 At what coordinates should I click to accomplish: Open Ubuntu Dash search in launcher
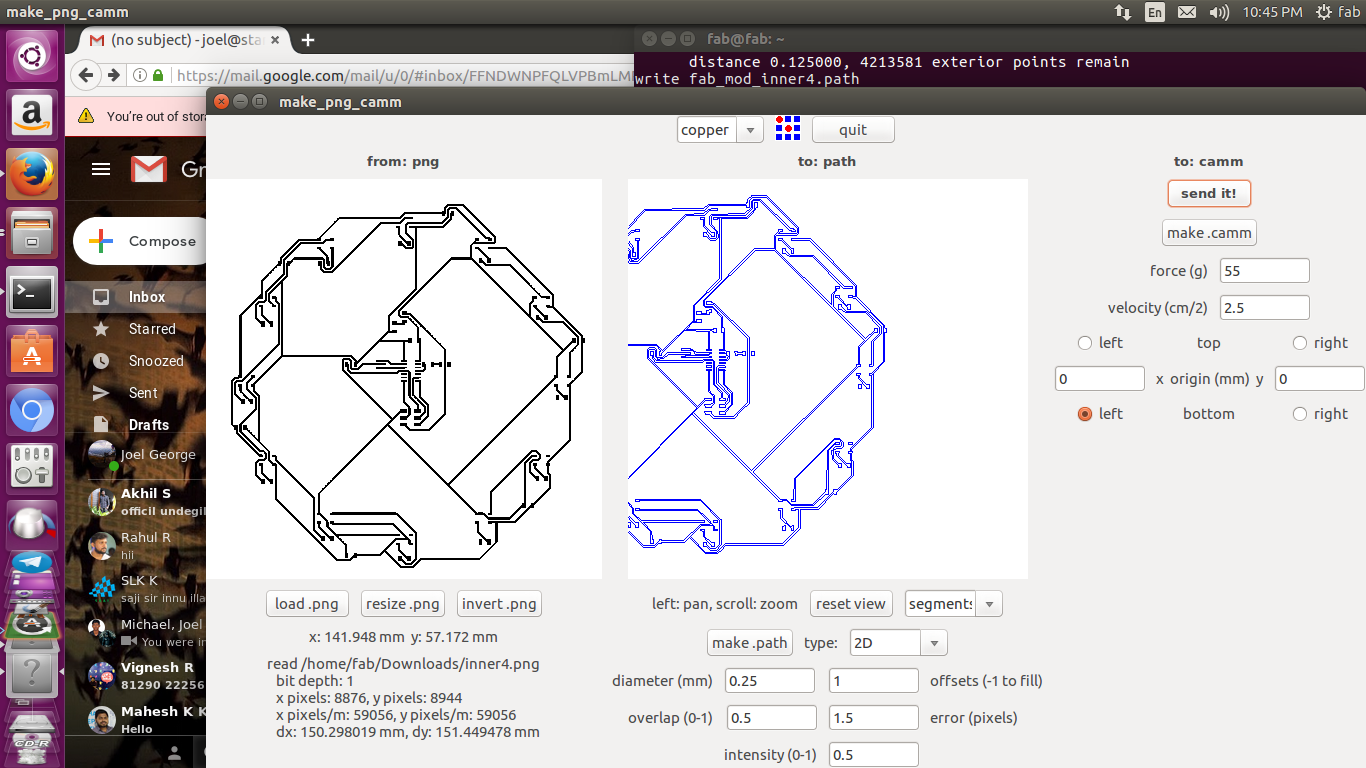[x=32, y=55]
